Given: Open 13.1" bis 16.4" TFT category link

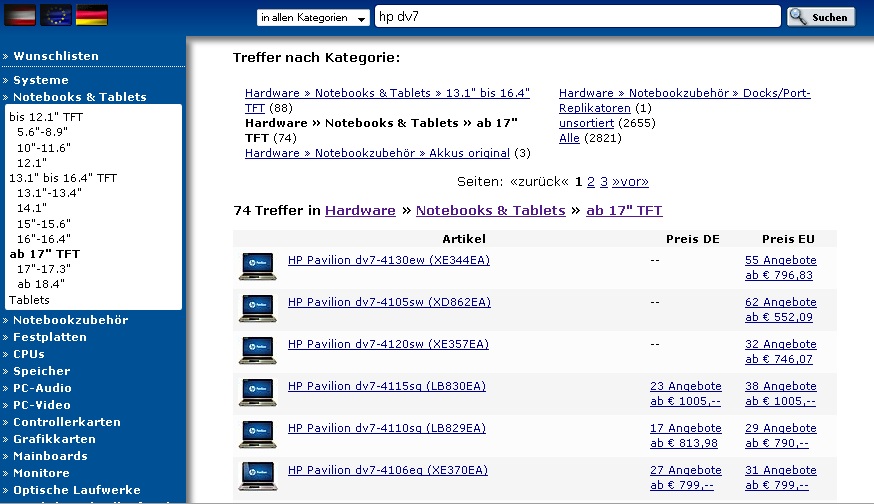Looking at the screenshot, I should coord(387,100).
